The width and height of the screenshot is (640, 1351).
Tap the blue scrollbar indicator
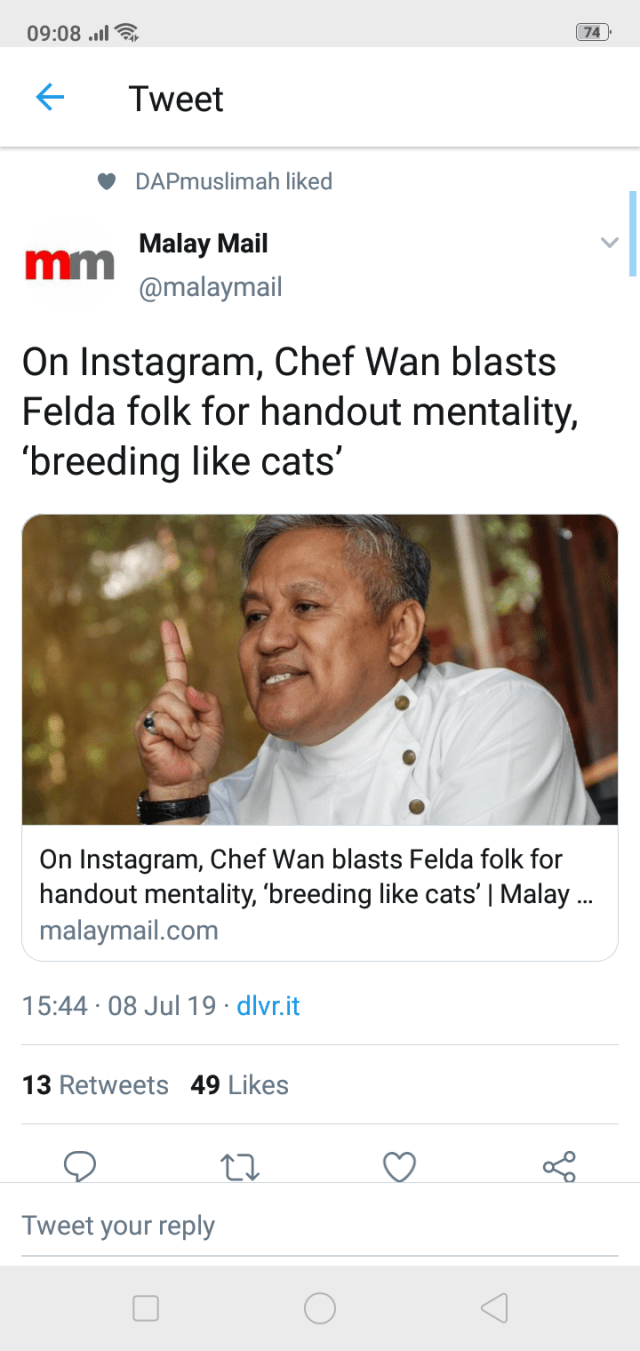click(632, 233)
